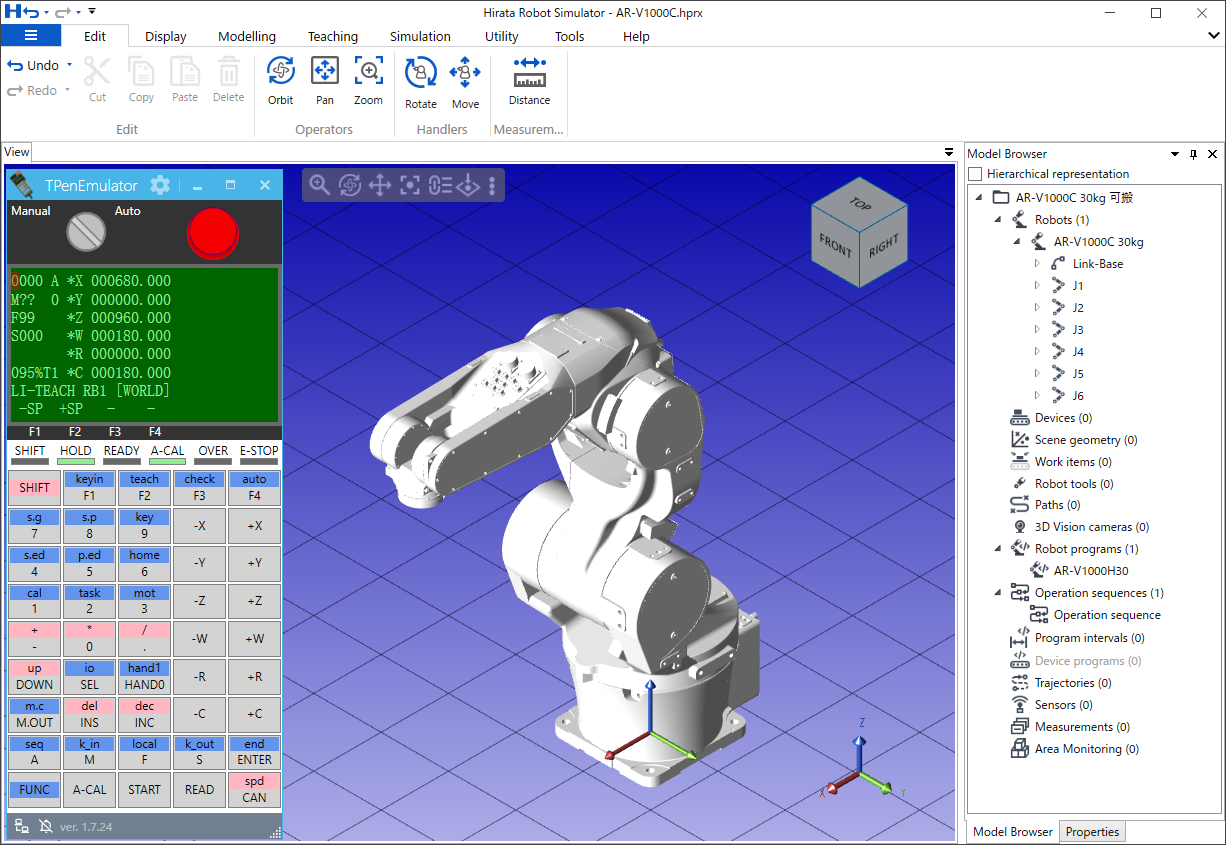
Task: Collapse the Robot programs (1) node
Action: [x=998, y=549]
